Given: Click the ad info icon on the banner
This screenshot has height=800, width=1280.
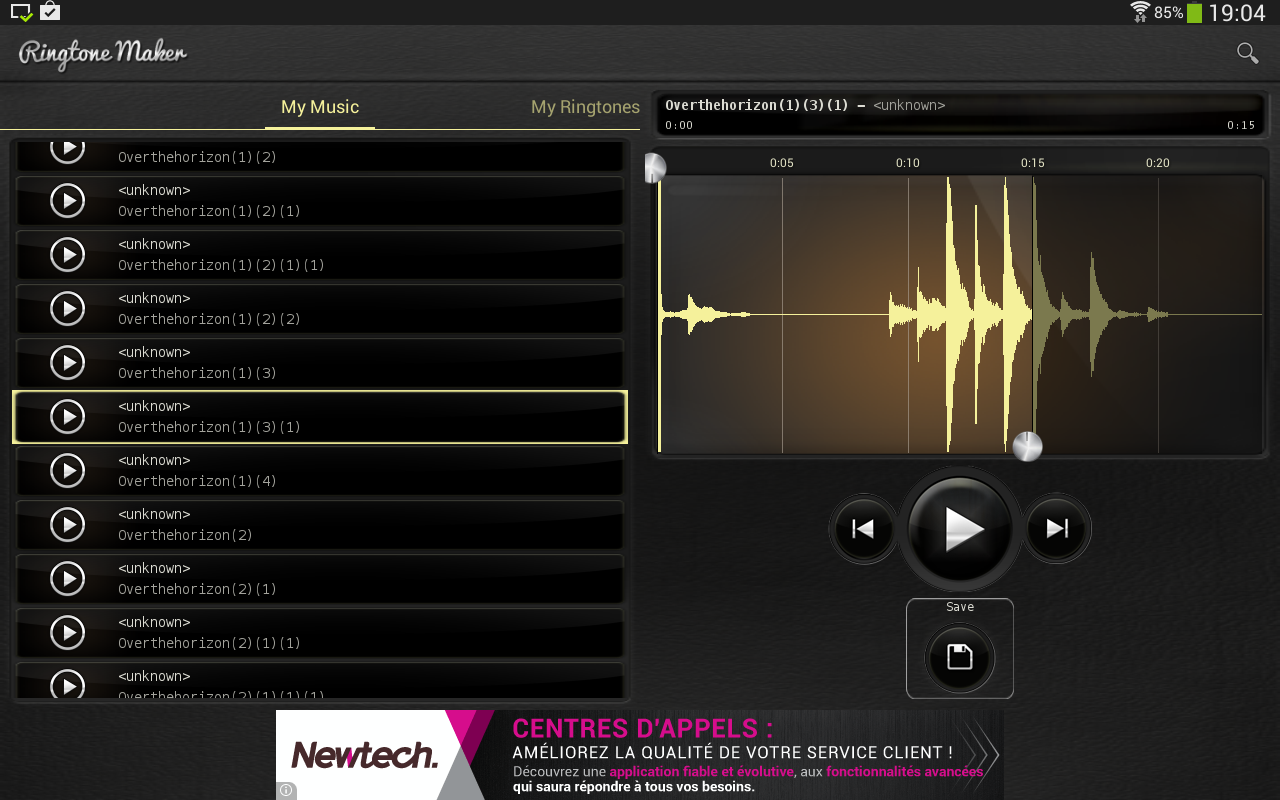Looking at the screenshot, I should click(286, 790).
